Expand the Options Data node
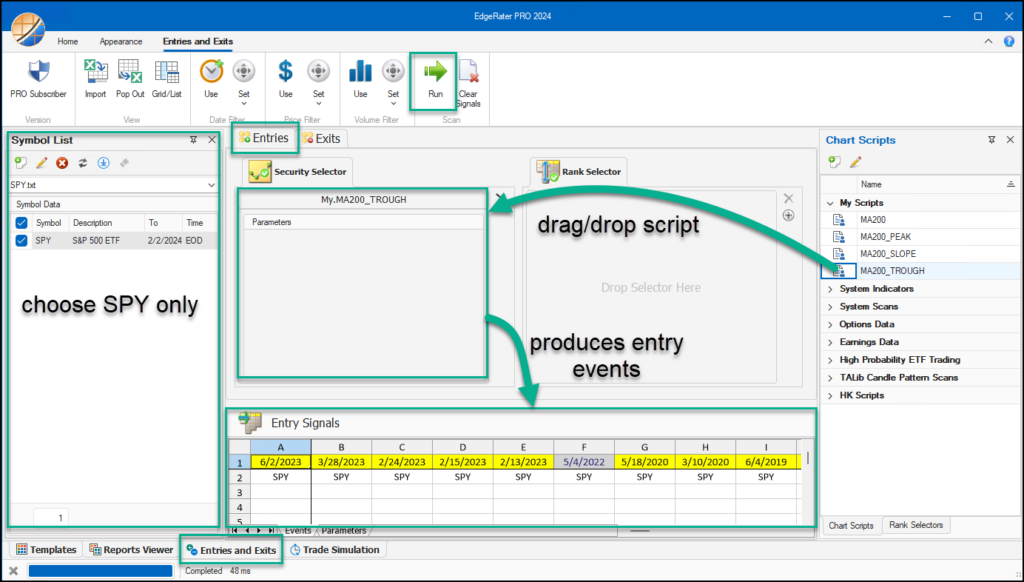The width and height of the screenshot is (1024, 582). coord(830,325)
